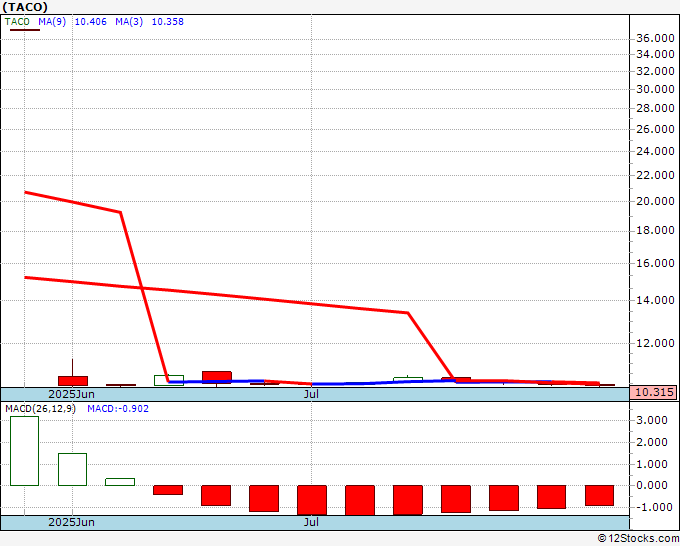Image resolution: width=680 pixels, height=546 pixels.
Task: Click the 16.000 price axis label
Action: (655, 263)
